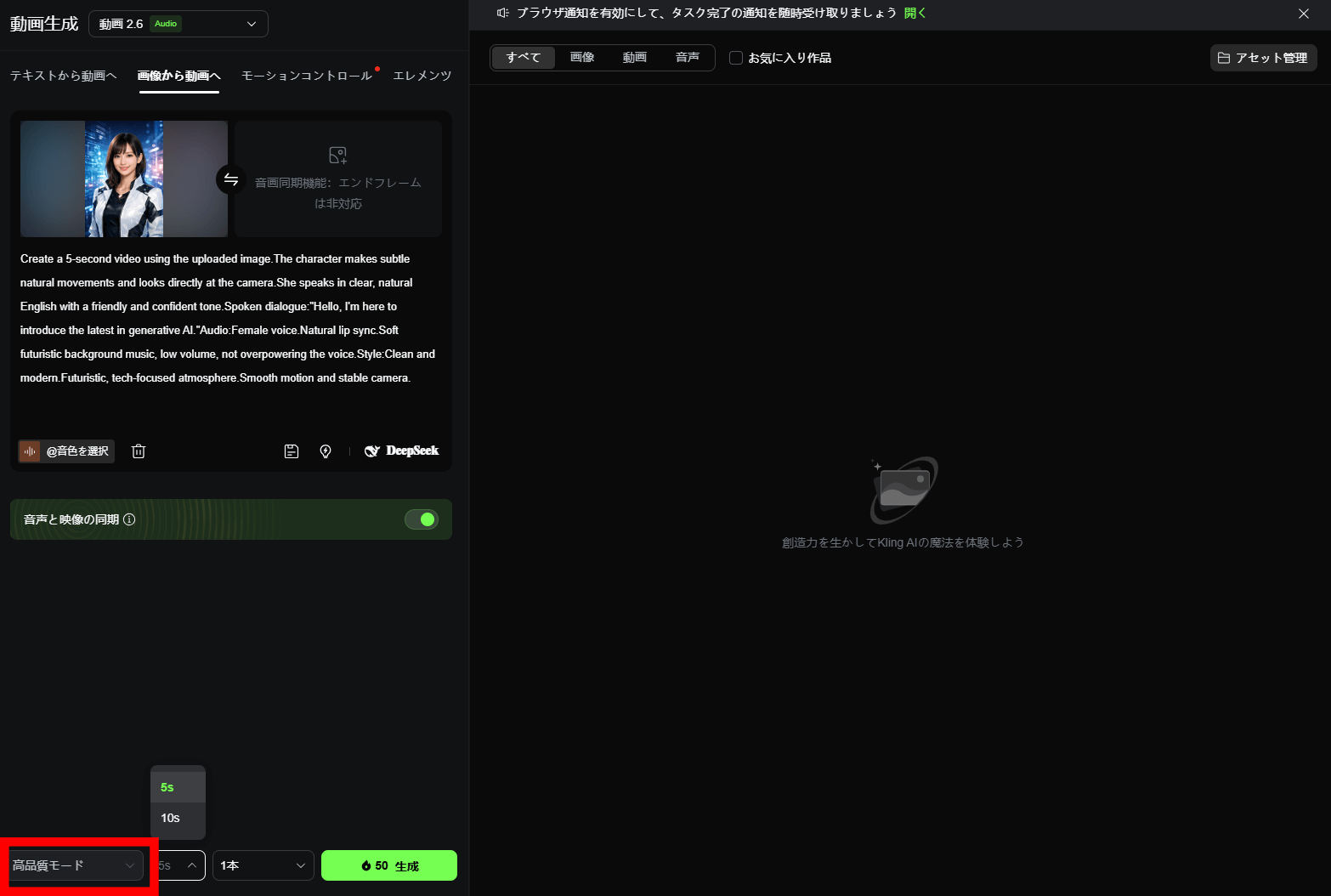Open the モーションコントロール tab
This screenshot has width=1331, height=896.
[307, 76]
